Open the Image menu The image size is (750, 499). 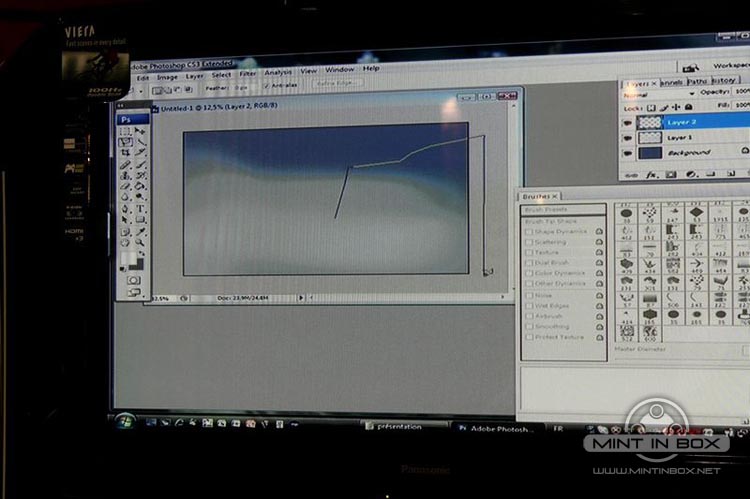pos(167,77)
